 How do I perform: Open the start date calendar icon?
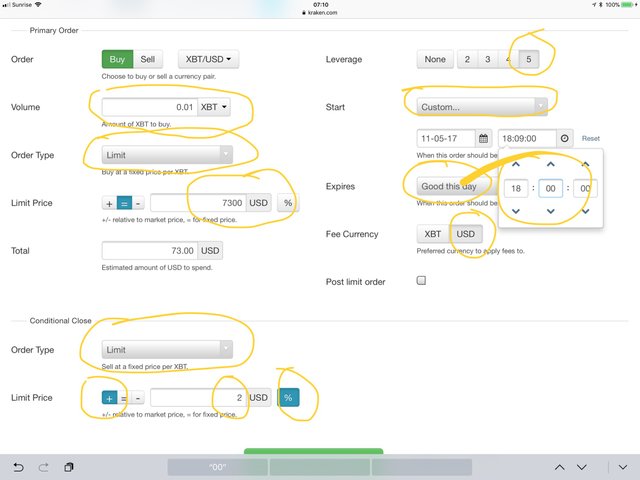[x=483, y=138]
